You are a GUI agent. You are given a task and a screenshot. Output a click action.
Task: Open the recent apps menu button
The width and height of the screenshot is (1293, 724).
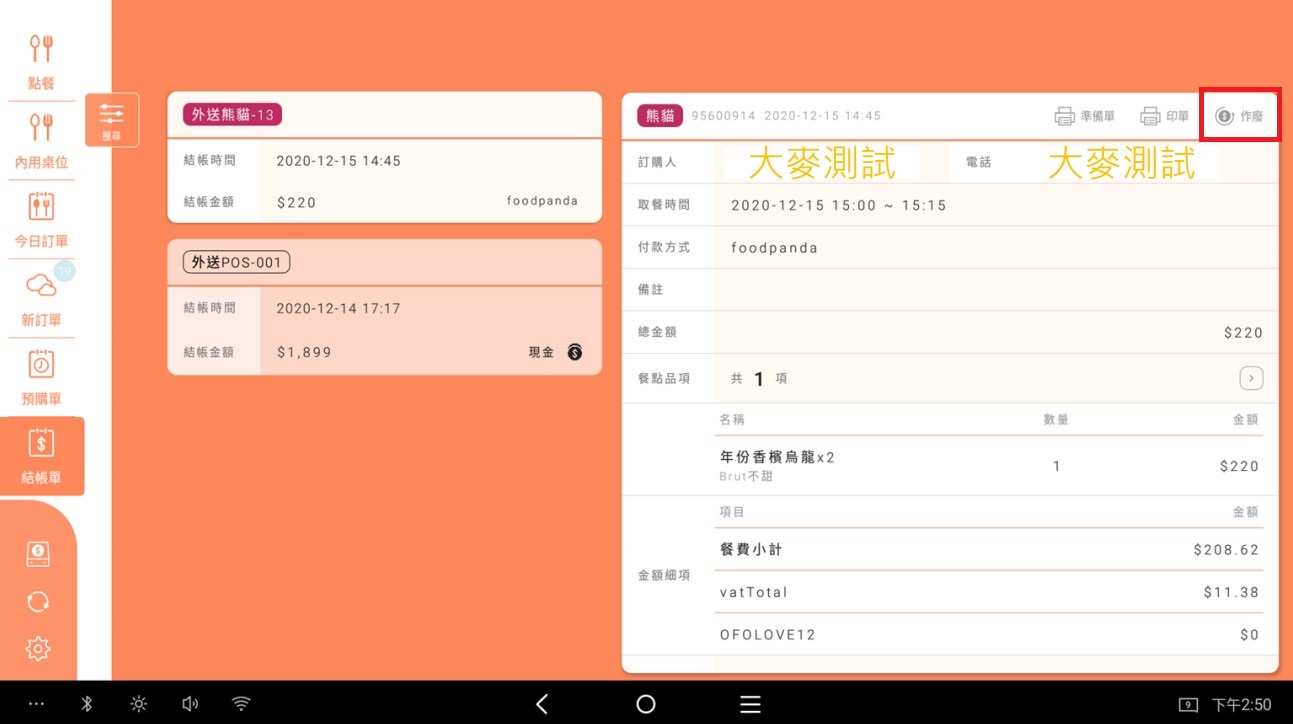click(750, 704)
